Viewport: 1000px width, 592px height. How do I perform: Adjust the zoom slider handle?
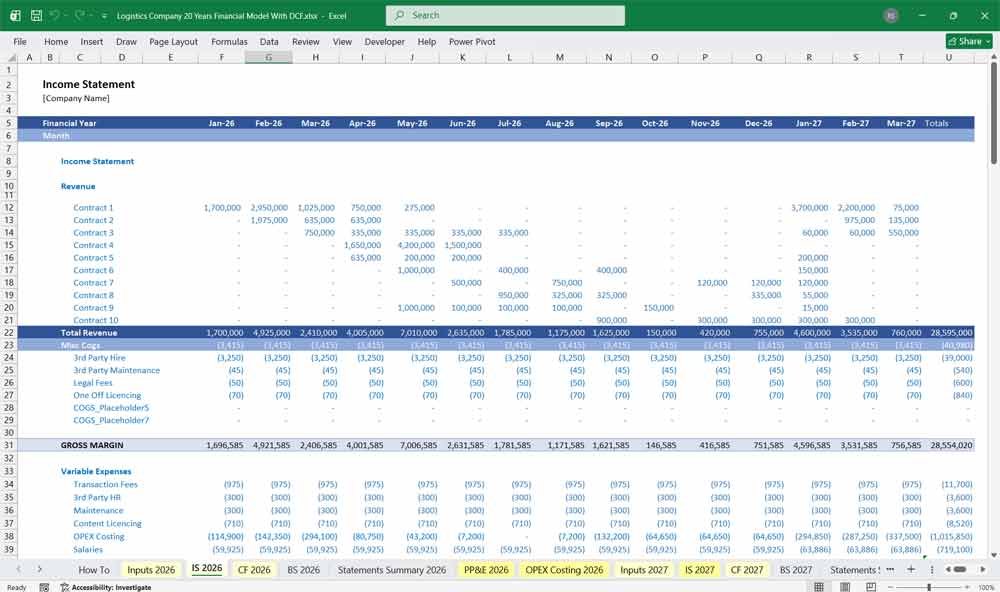coord(929,587)
